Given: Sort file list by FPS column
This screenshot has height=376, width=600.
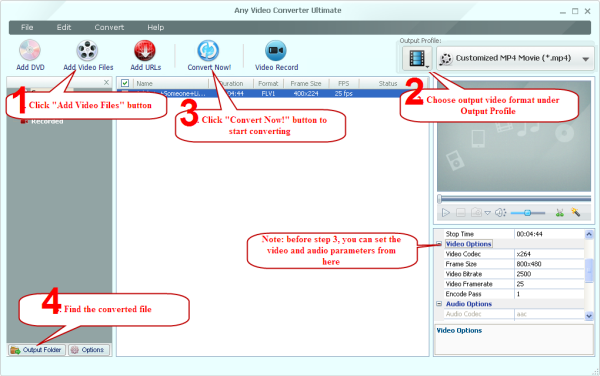Looking at the screenshot, I should pos(344,83).
